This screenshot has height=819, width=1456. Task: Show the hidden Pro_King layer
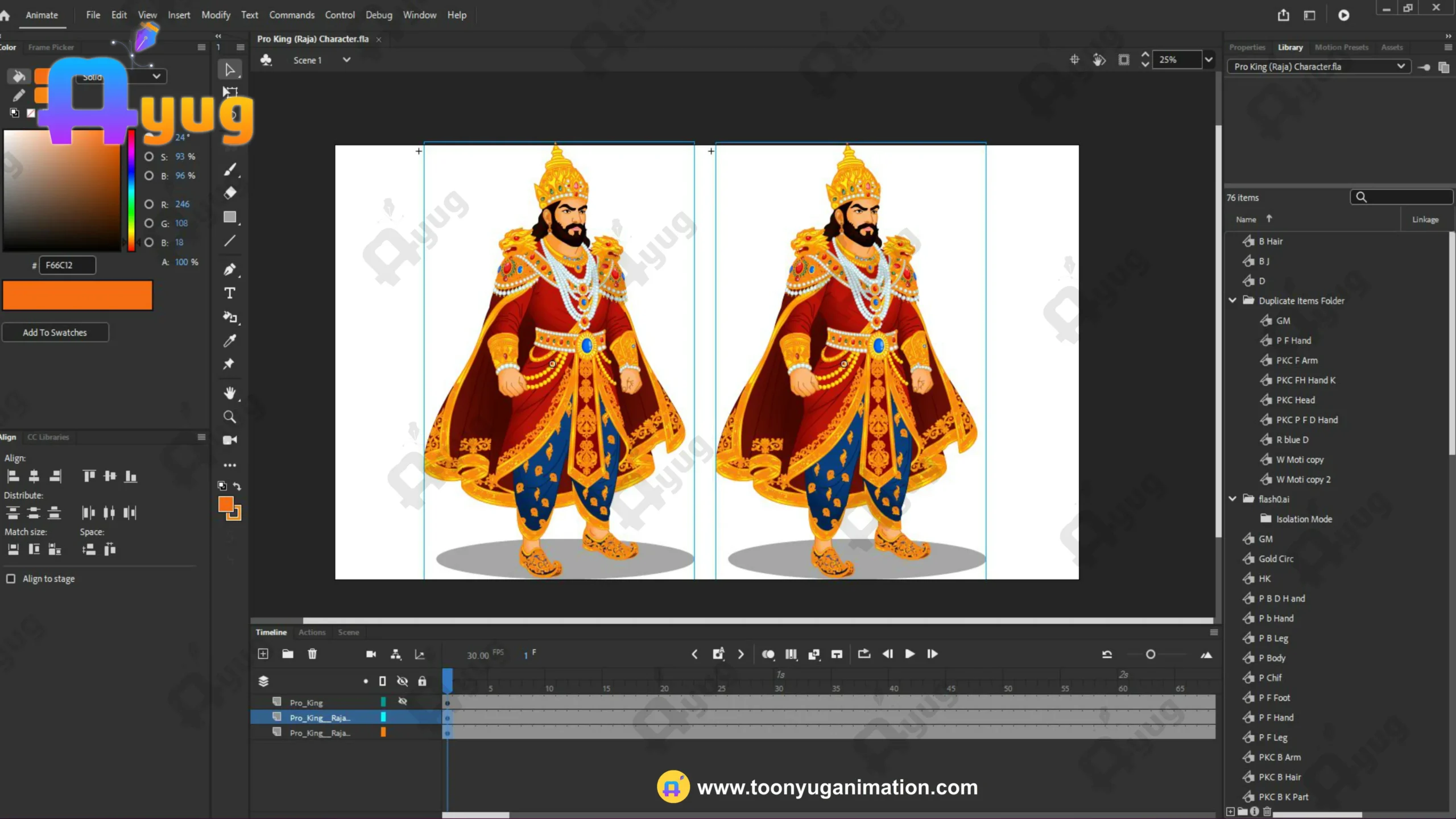coord(403,702)
